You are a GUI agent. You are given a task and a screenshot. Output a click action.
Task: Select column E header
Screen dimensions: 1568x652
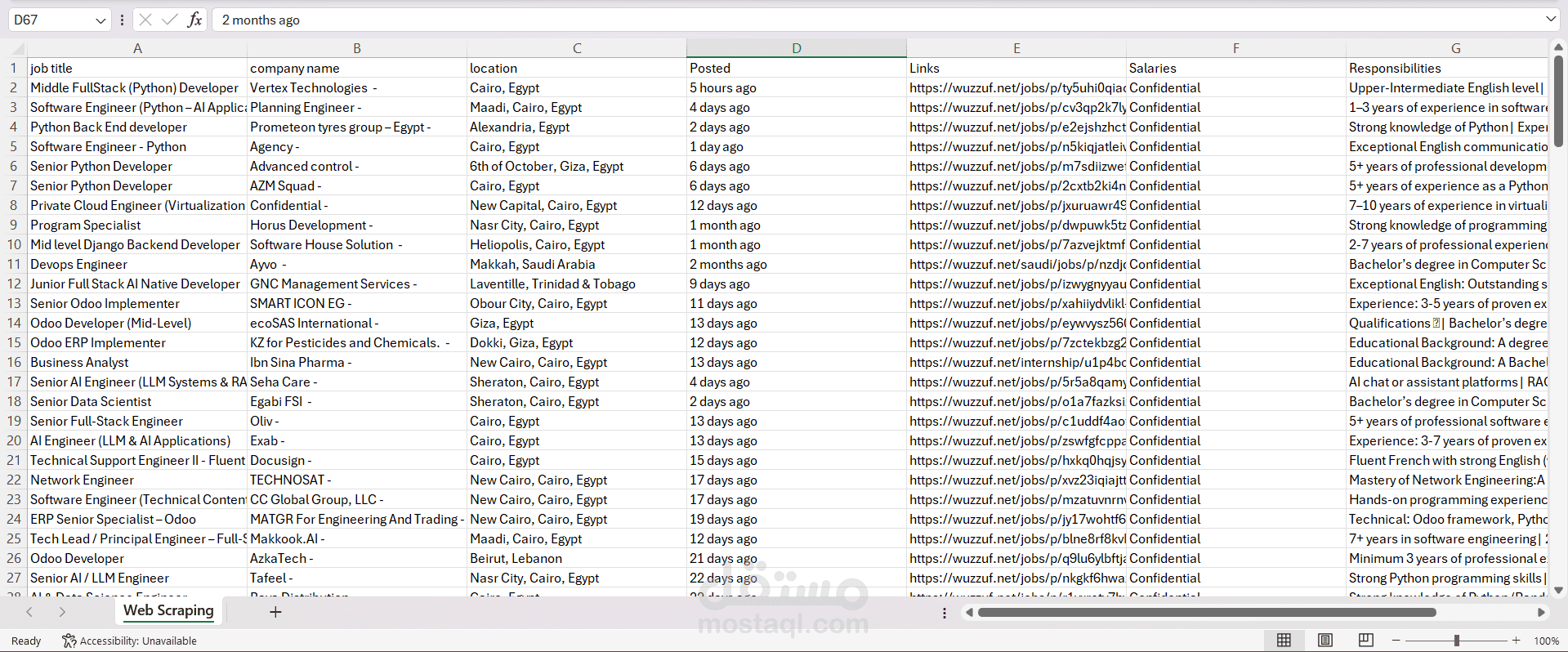pyautogui.click(x=1016, y=48)
